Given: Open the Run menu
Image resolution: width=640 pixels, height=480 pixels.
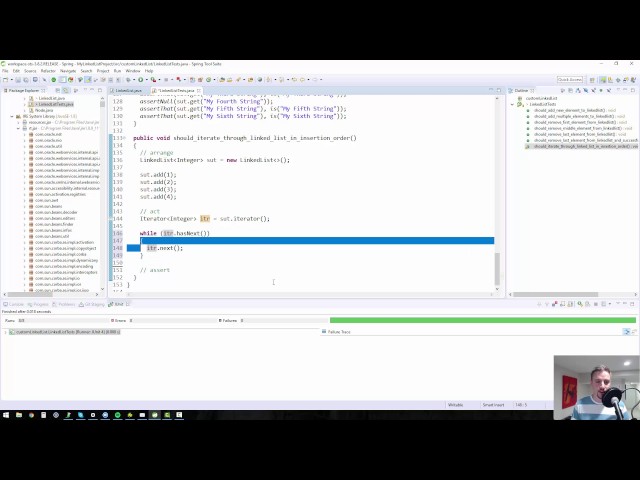Looking at the screenshot, I should click(x=117, y=71).
